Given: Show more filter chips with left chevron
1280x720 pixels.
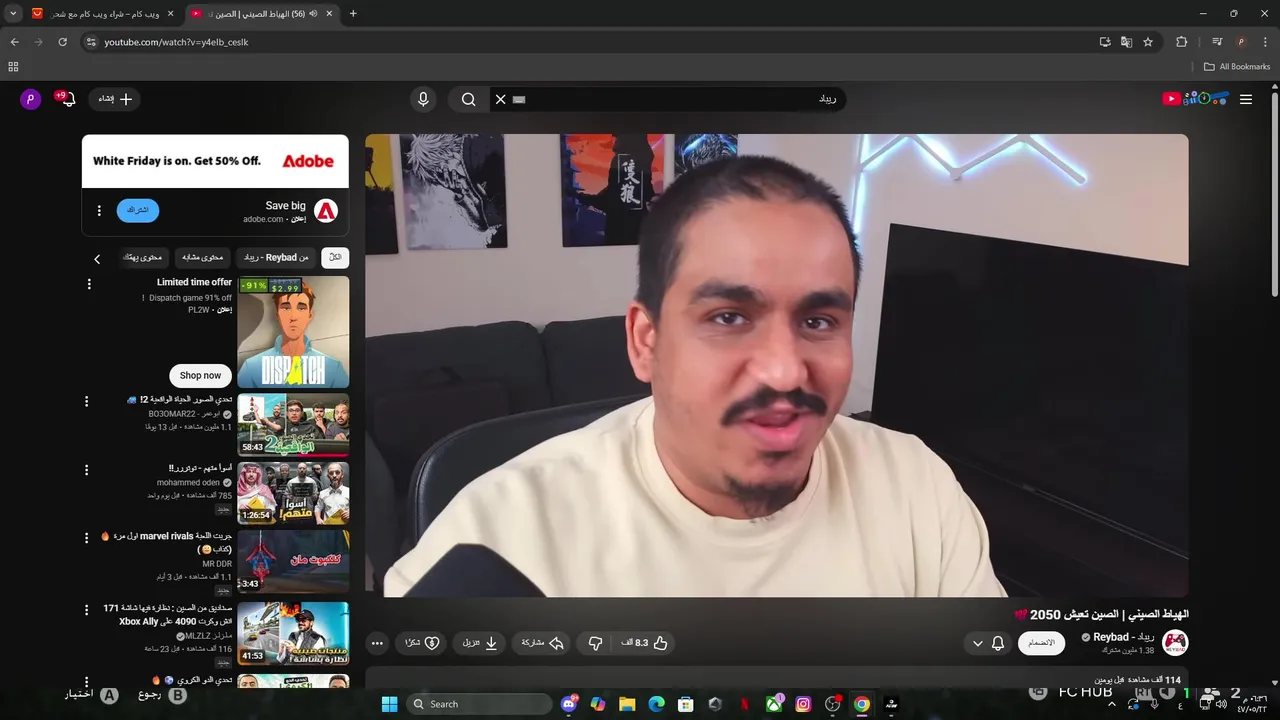Looking at the screenshot, I should point(97,259).
